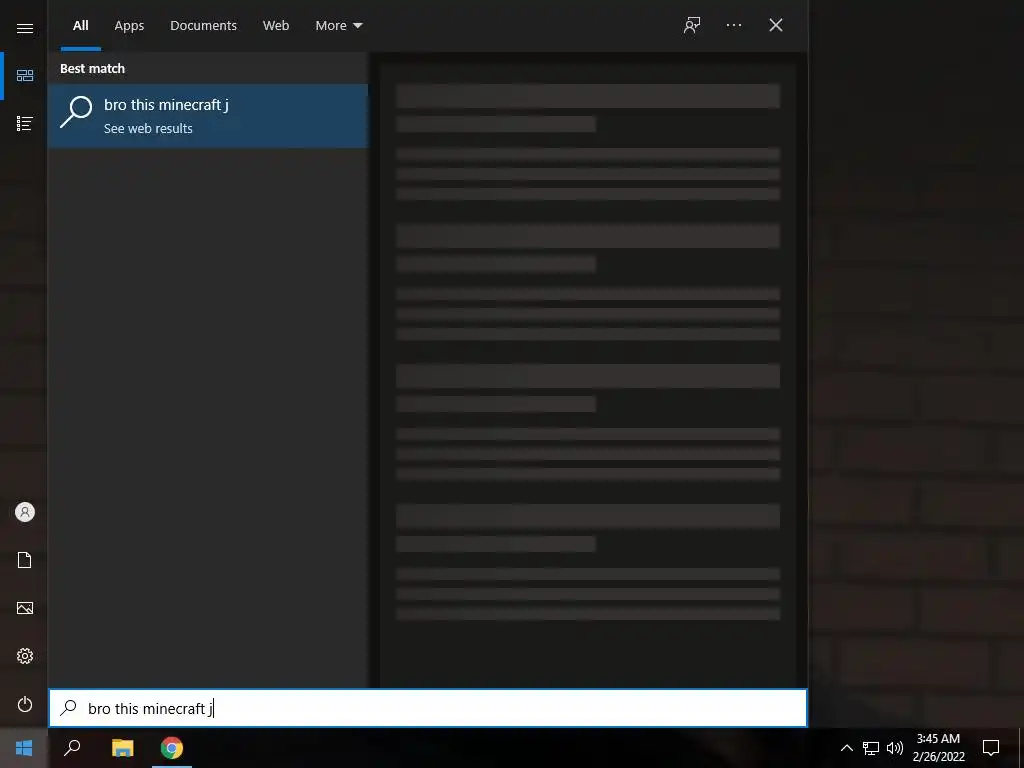
Task: Open the Power options icon
Action: point(25,704)
